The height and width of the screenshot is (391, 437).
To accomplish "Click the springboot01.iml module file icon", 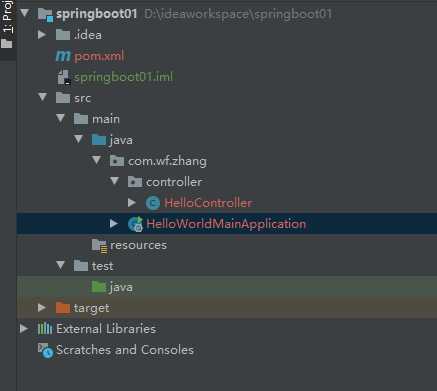I will [64, 77].
